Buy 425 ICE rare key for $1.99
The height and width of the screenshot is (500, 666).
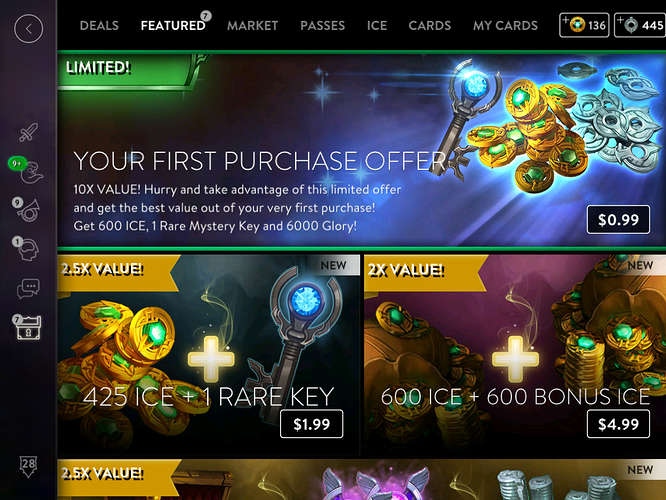(312, 424)
